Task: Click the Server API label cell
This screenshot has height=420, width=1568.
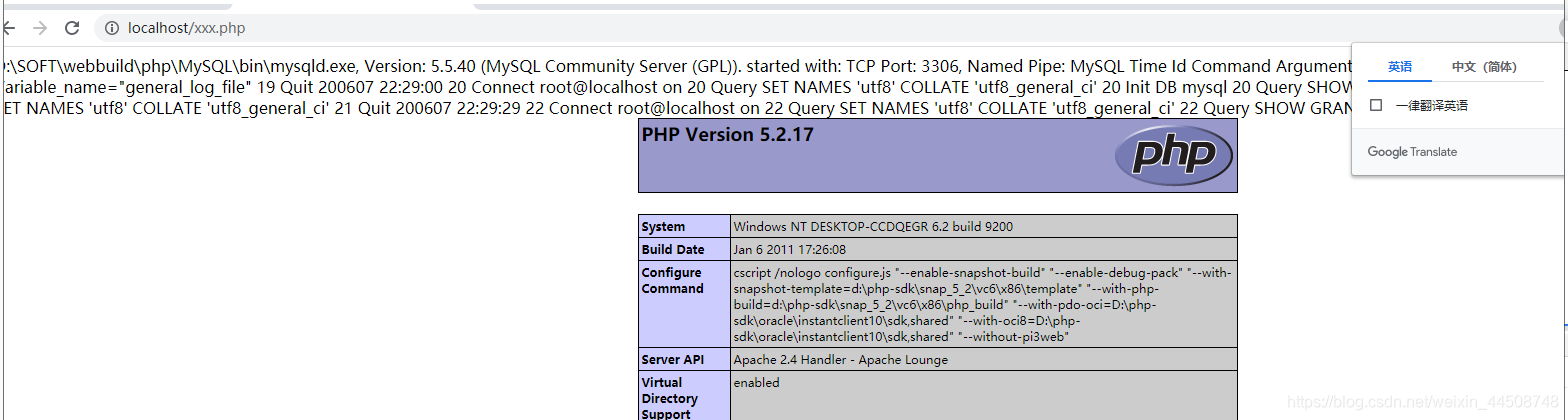Action: click(685, 359)
